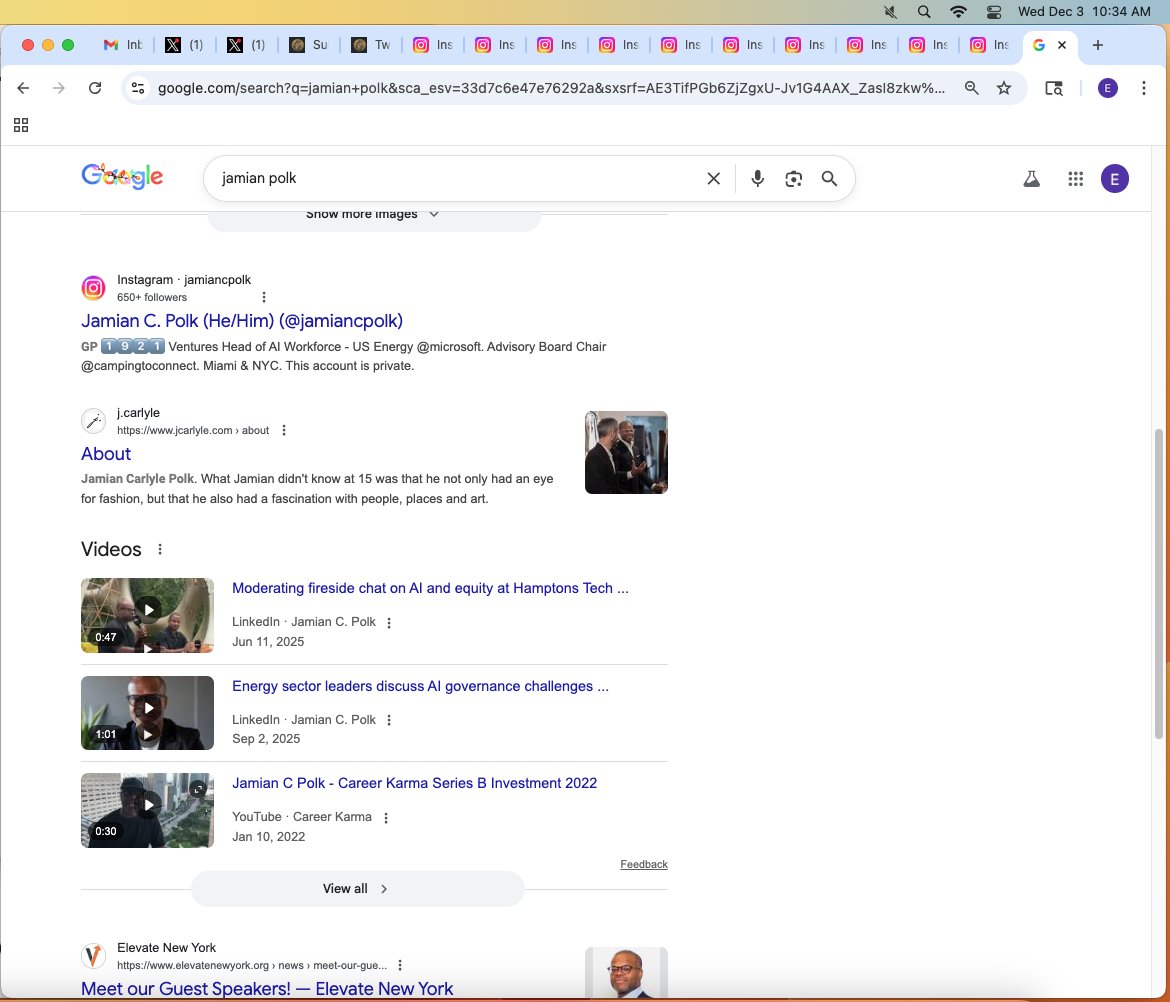This screenshot has height=1002, width=1170.
Task: Open macOS date and time clock
Action: (1084, 11)
